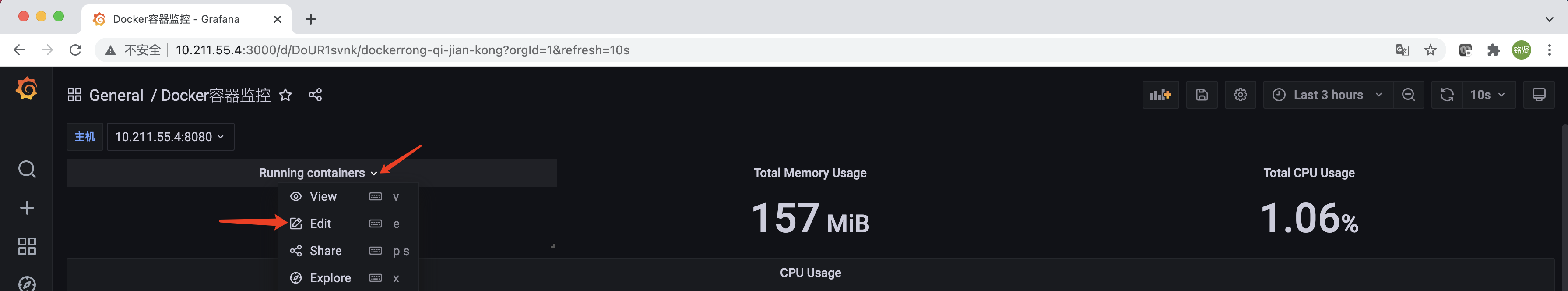Viewport: 1568px width, 291px height.
Task: Save the dashboard via floppy icon
Action: [x=1202, y=95]
